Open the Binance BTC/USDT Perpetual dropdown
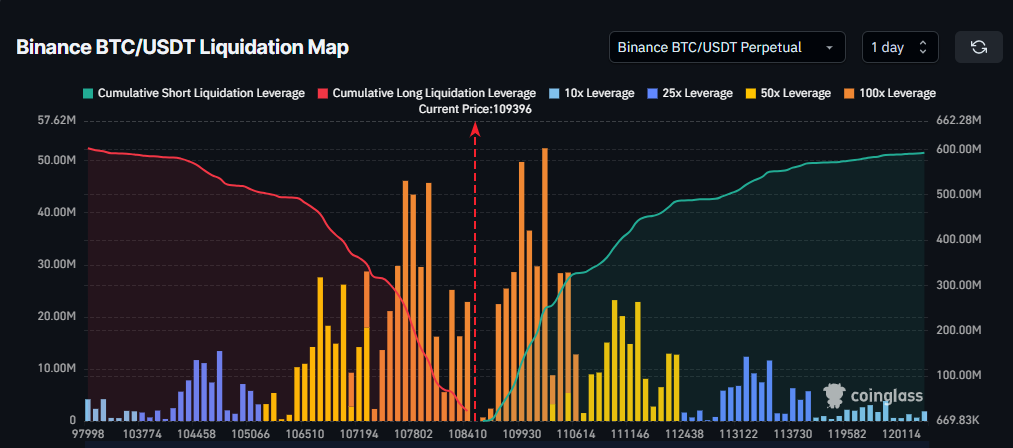Viewport: 1013px width, 448px height. pos(727,47)
